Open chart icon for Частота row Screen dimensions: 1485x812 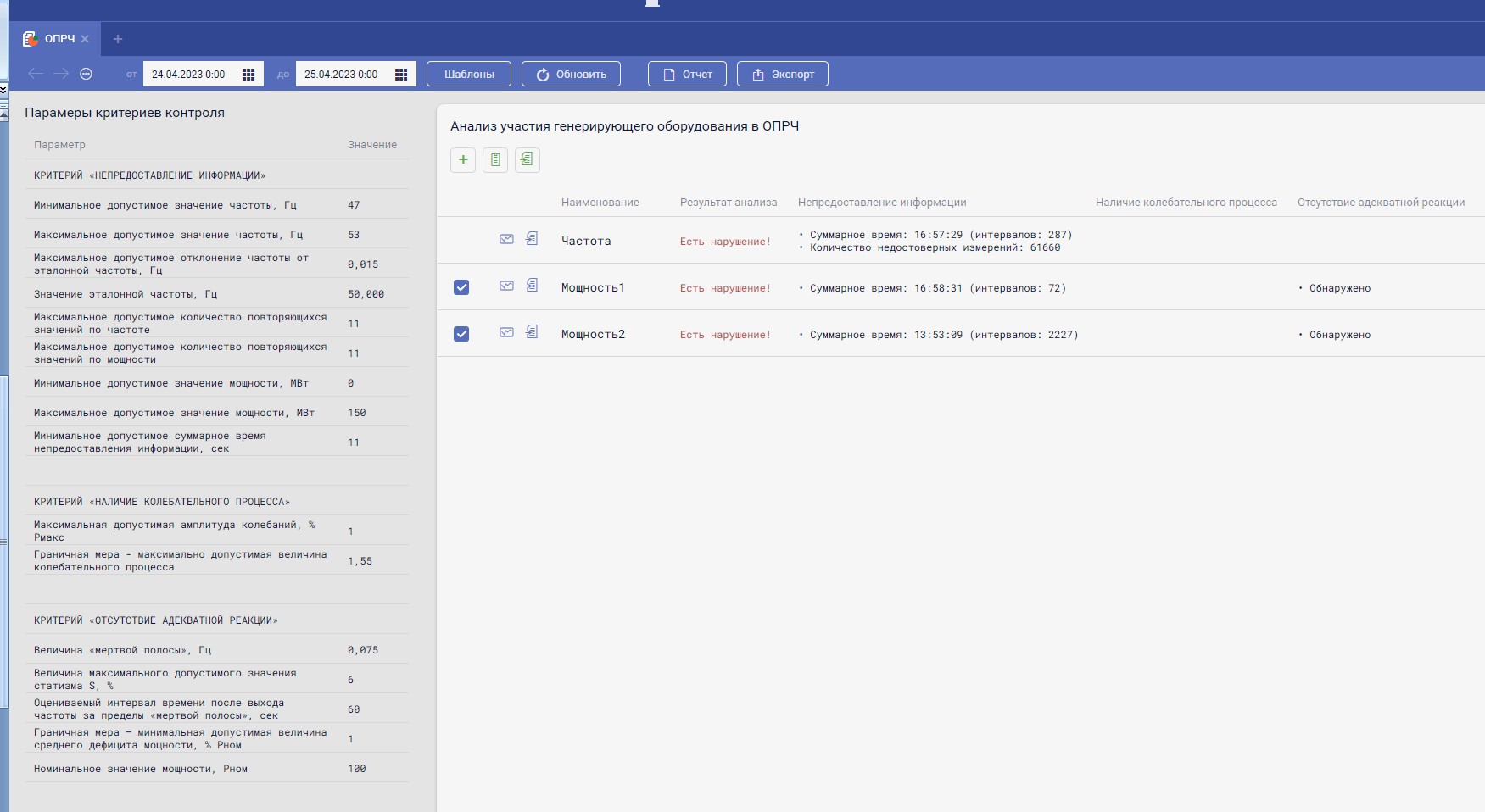506,240
